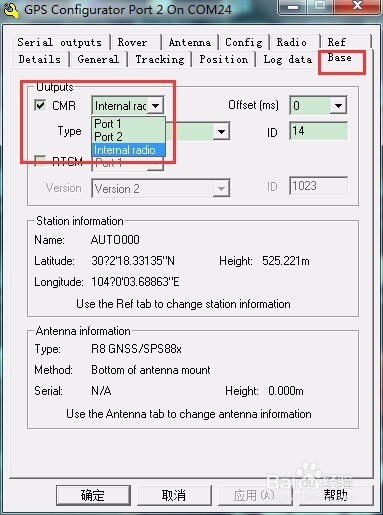Open the Radio tab
The height and width of the screenshot is (515, 383).
point(291,42)
